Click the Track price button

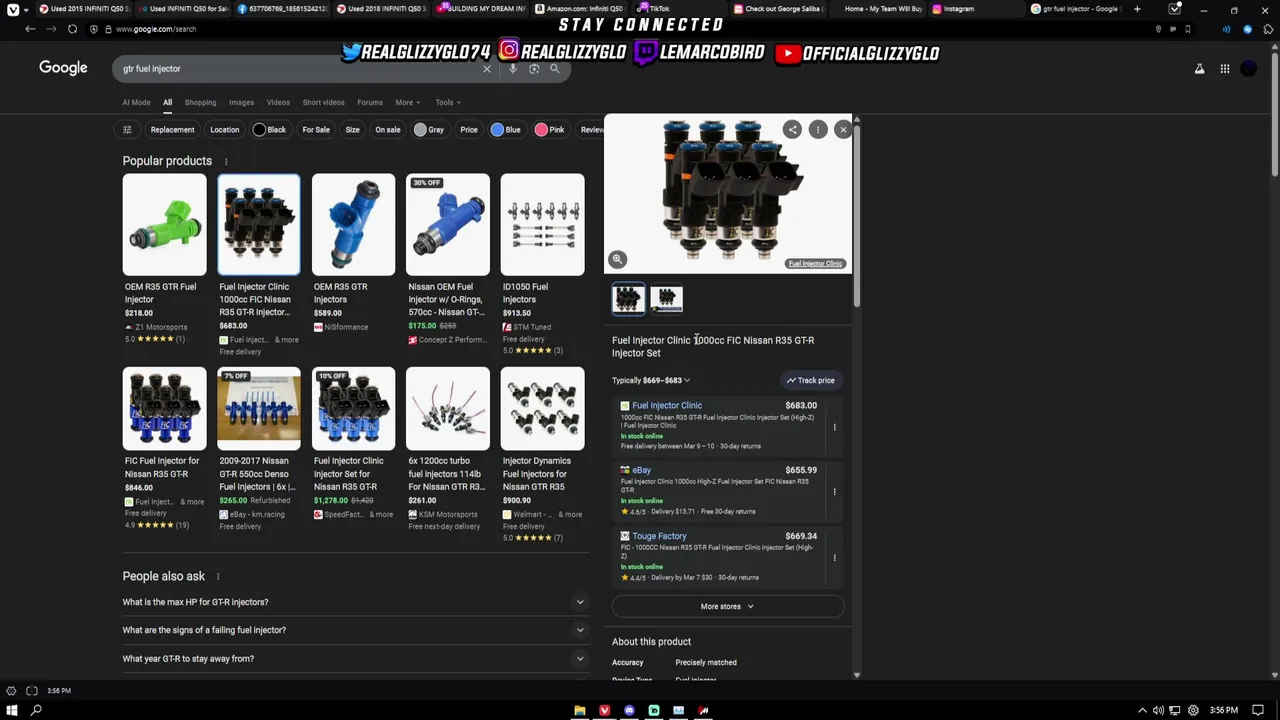(810, 380)
